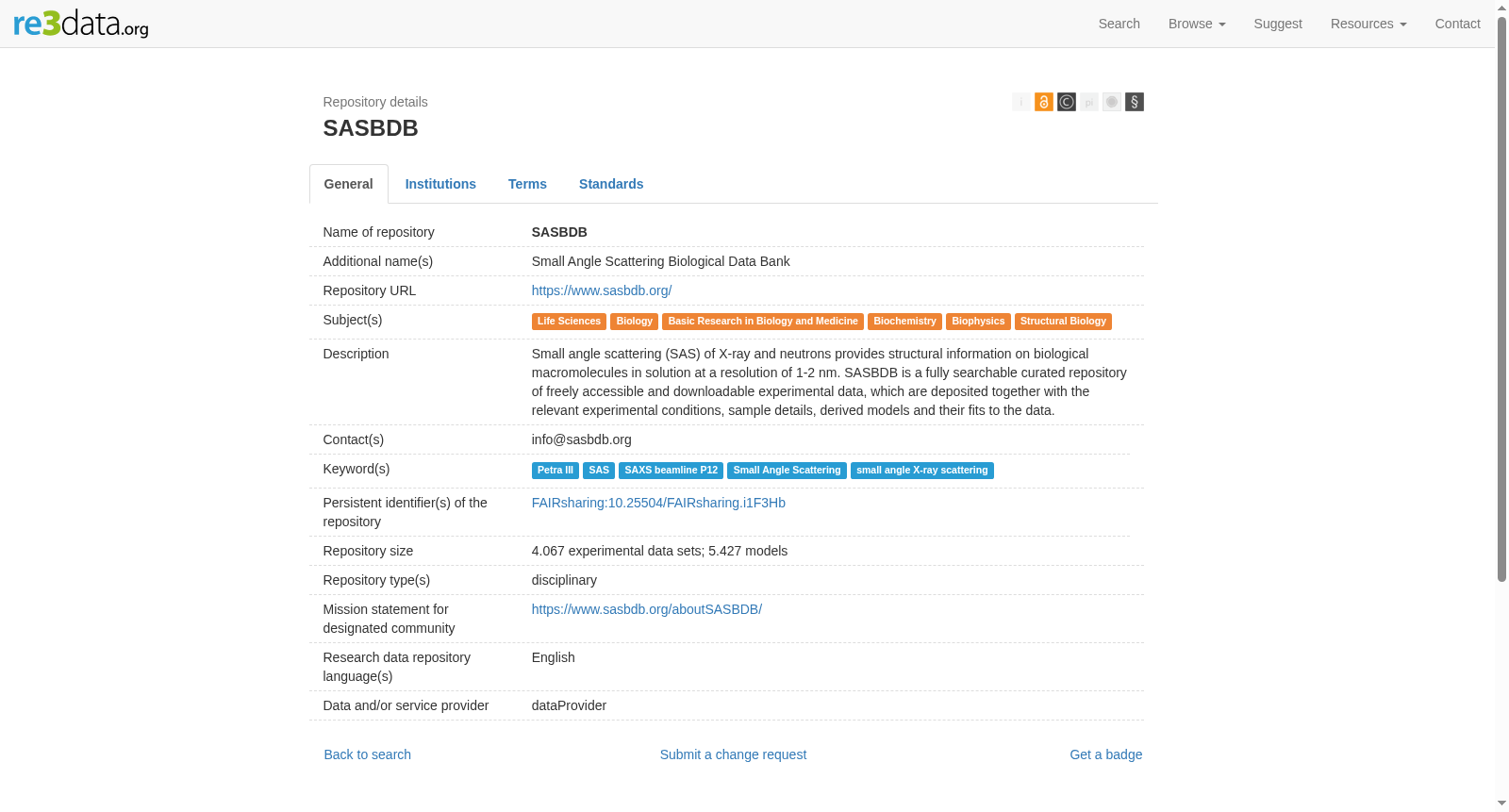Click the 'disciplinary' repository type value

(x=564, y=580)
